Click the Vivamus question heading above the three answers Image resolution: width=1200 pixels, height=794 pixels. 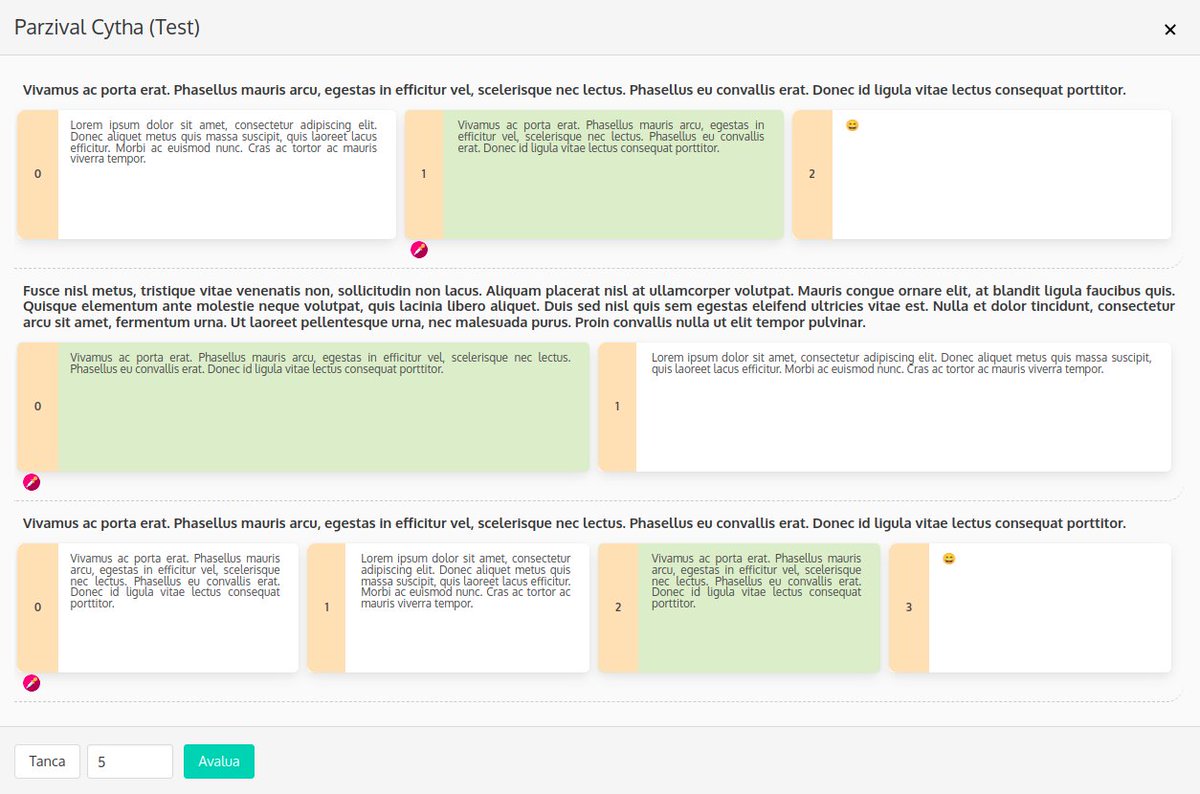574,90
